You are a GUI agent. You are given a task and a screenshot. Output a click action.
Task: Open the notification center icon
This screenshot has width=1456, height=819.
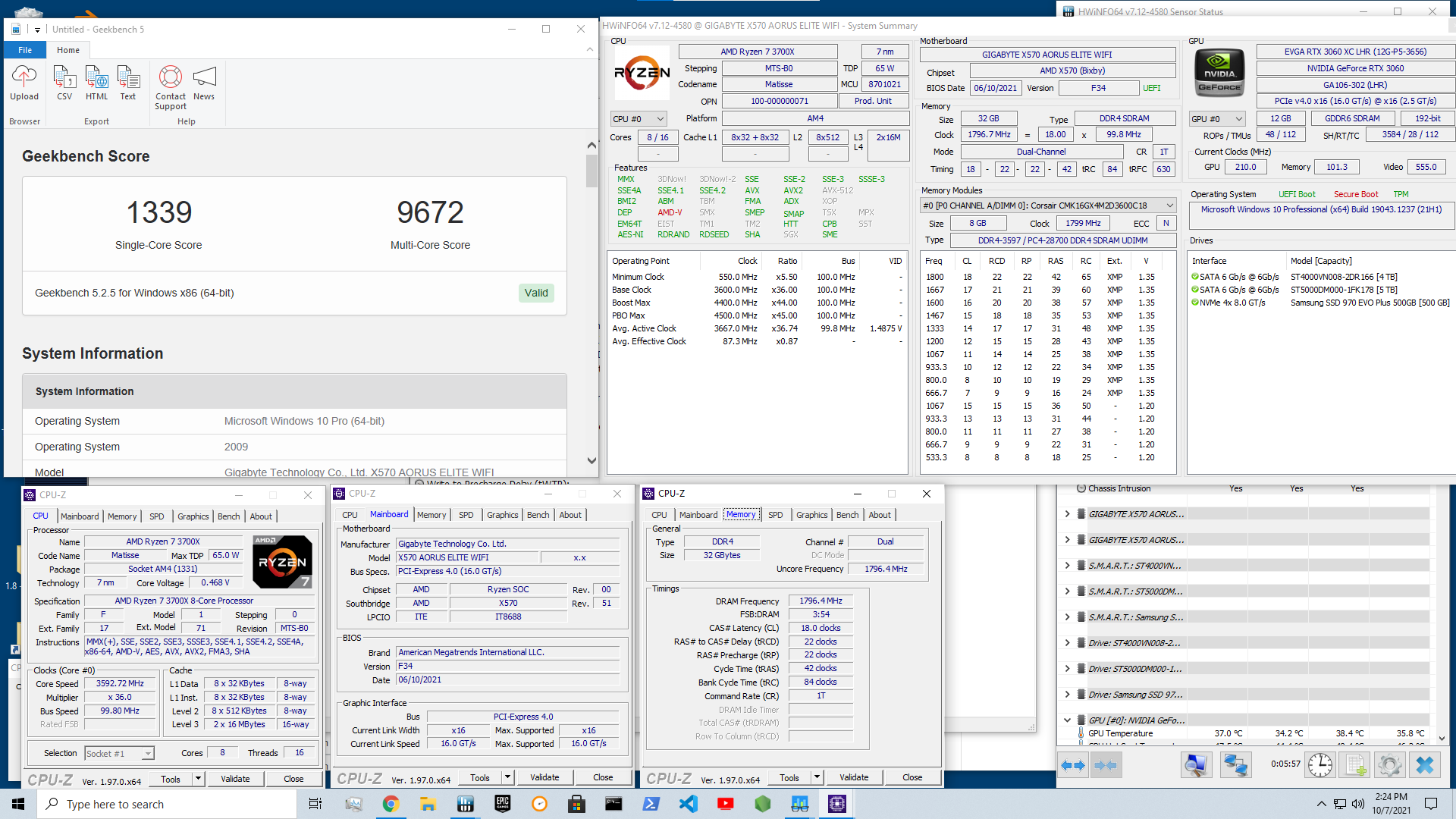(x=1431, y=804)
